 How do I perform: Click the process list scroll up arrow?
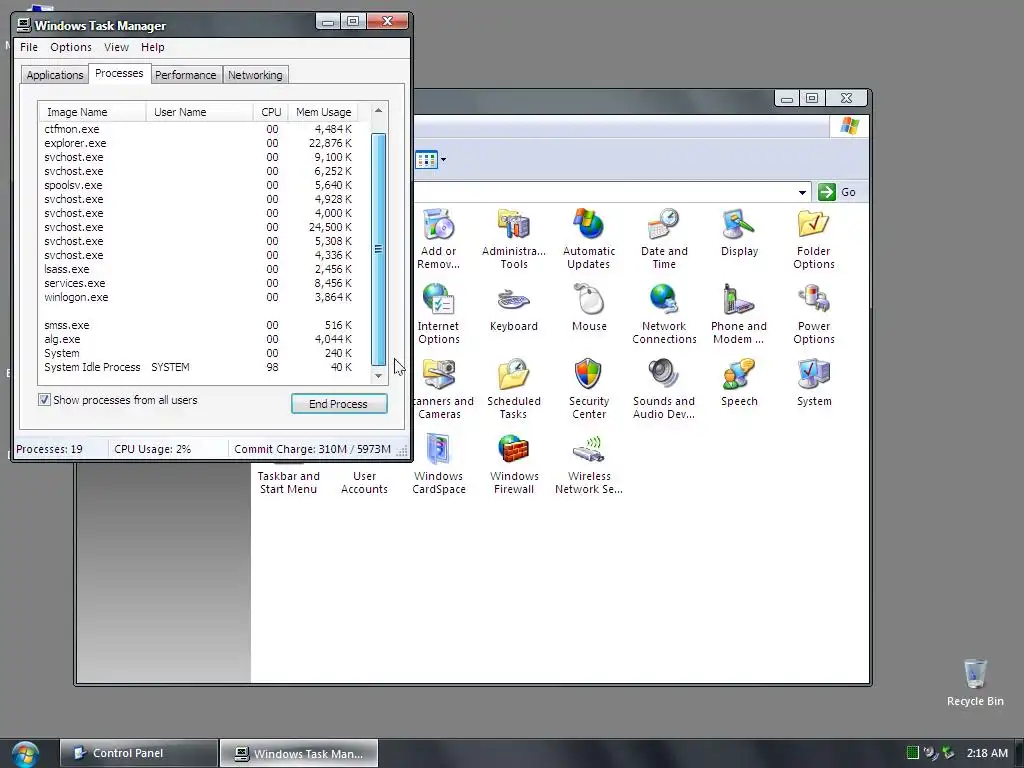click(x=378, y=111)
